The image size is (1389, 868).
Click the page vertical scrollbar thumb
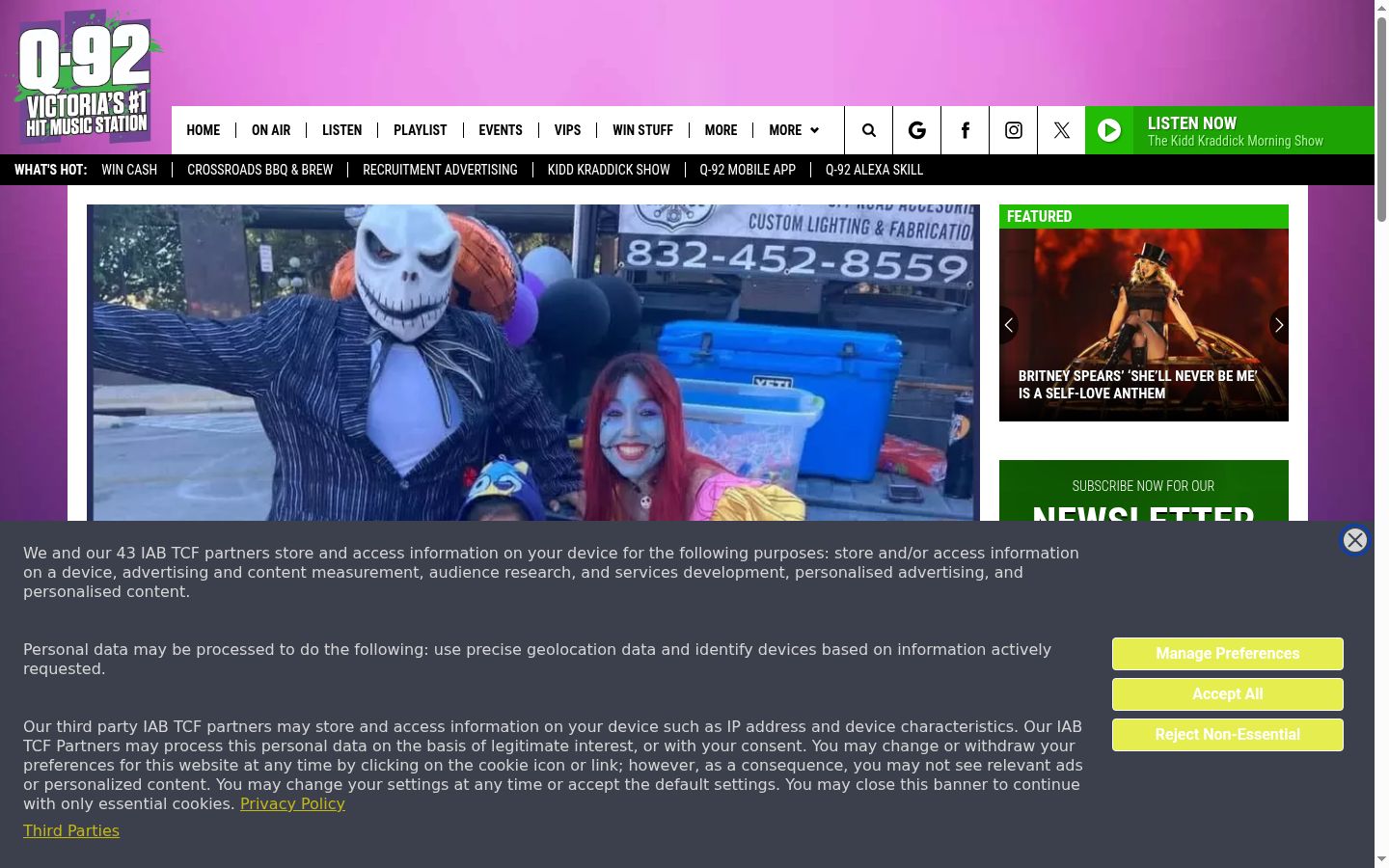tap(1381, 120)
